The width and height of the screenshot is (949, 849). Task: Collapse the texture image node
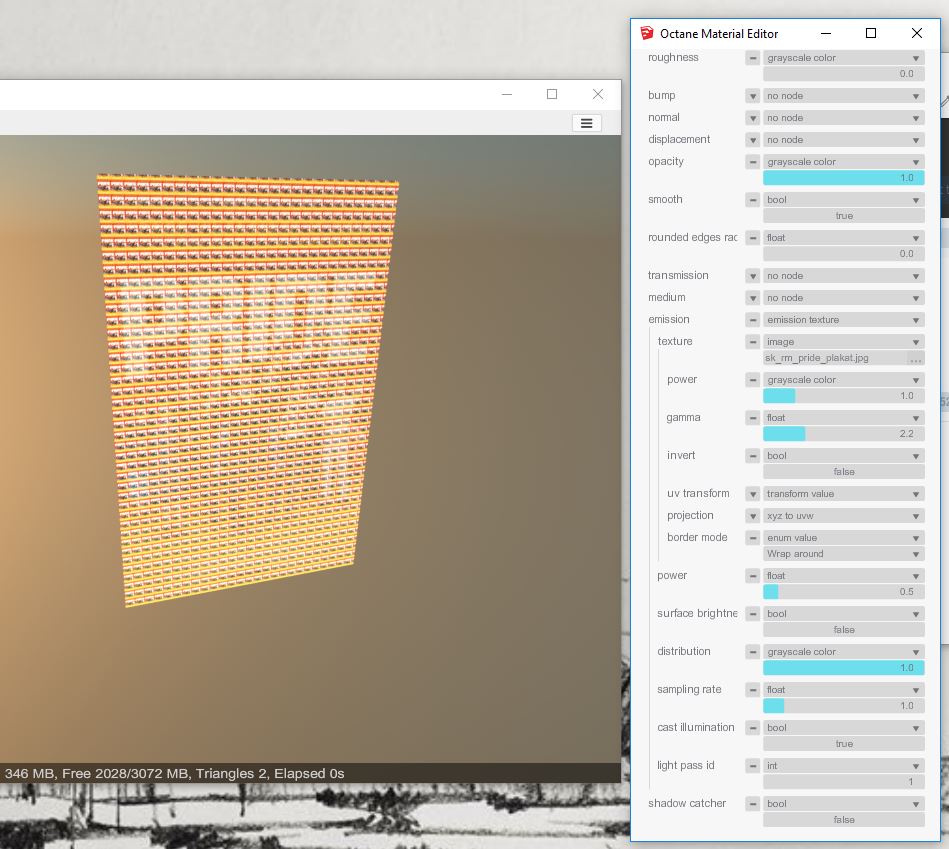coord(752,342)
